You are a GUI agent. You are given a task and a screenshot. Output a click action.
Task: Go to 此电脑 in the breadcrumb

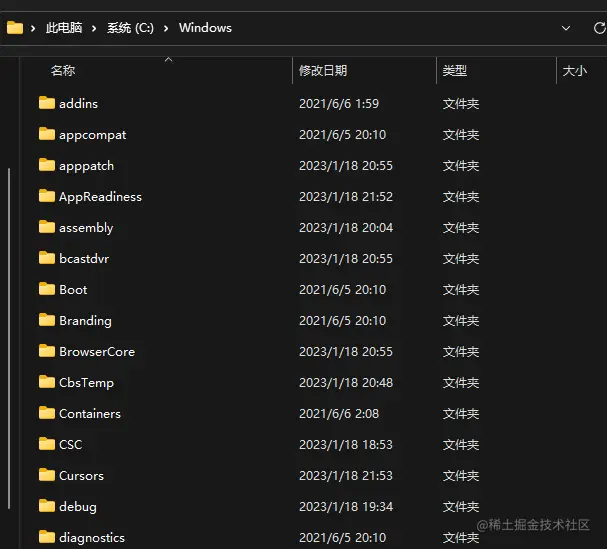(64, 28)
